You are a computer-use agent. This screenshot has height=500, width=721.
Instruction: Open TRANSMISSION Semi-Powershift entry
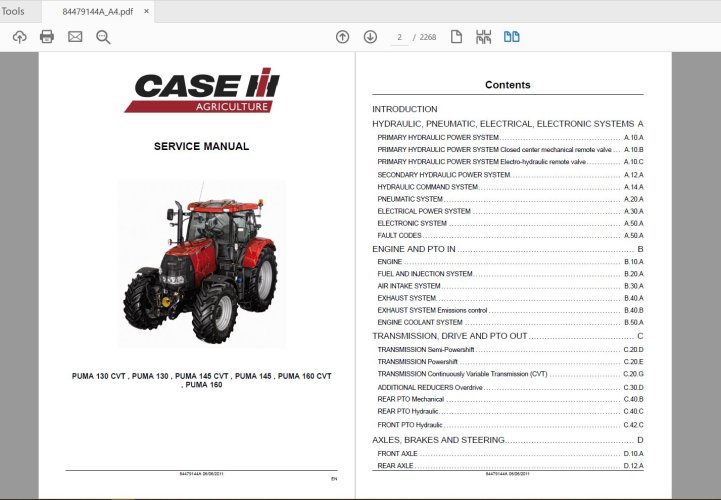pos(510,350)
